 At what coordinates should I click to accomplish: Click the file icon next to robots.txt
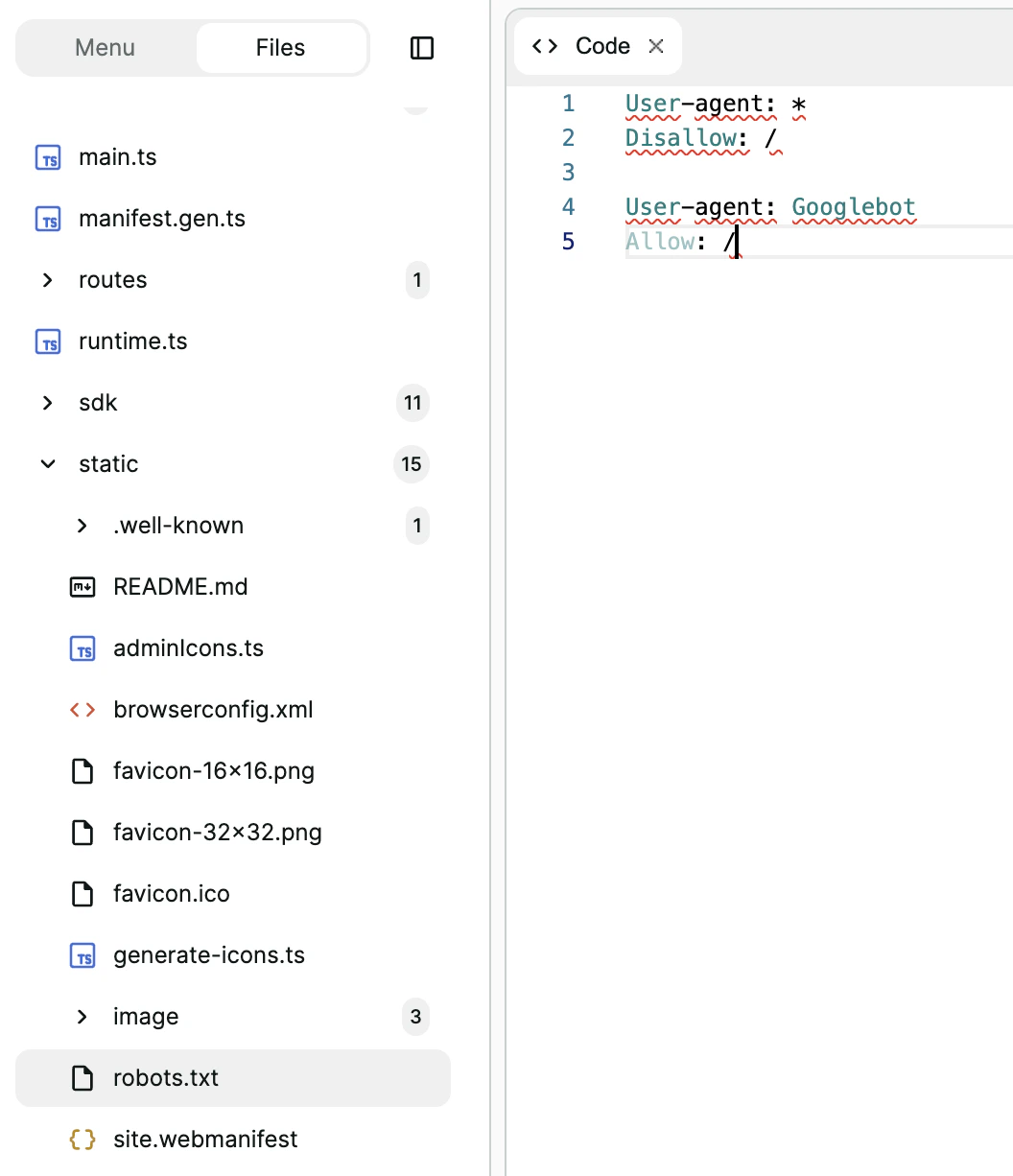(x=82, y=1077)
